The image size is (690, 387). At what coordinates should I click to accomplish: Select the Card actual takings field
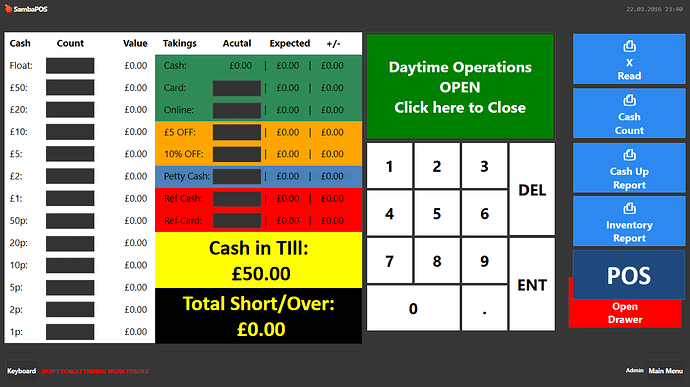coord(237,88)
